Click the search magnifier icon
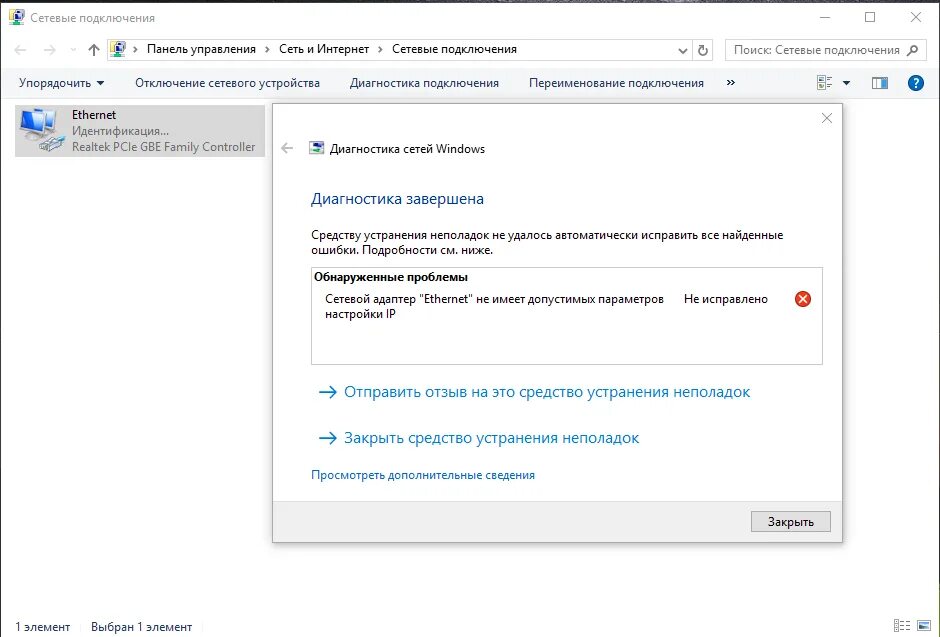Screen dimensions: 940x637 [x=912, y=50]
